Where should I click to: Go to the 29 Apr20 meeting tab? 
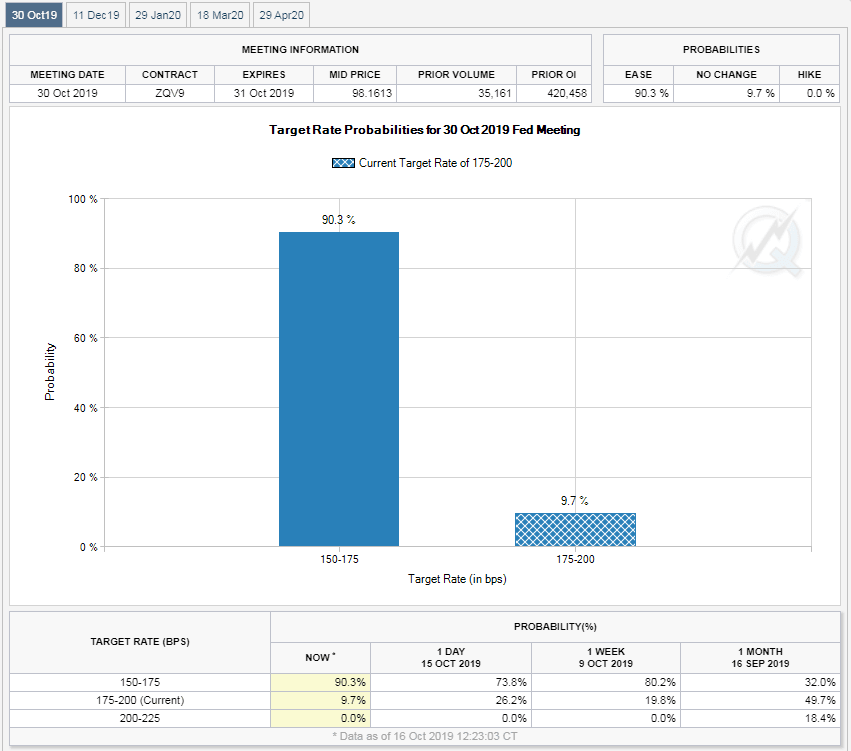point(281,15)
